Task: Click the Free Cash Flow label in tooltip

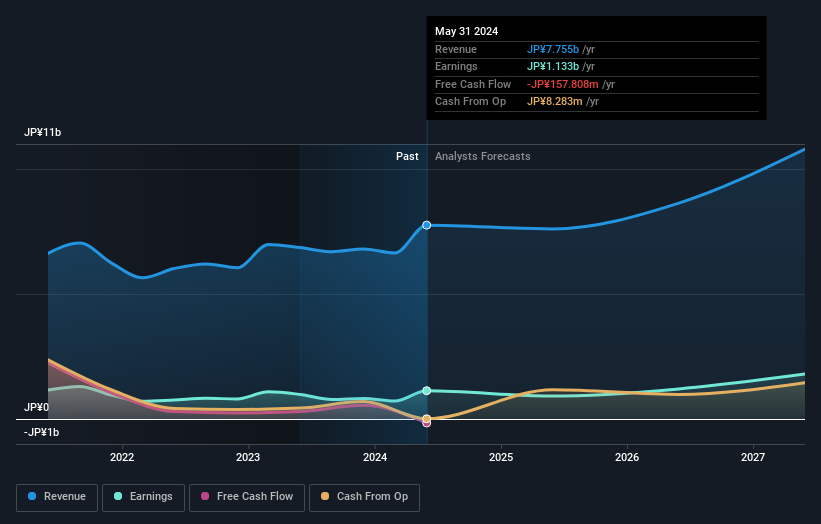Action: coord(473,84)
